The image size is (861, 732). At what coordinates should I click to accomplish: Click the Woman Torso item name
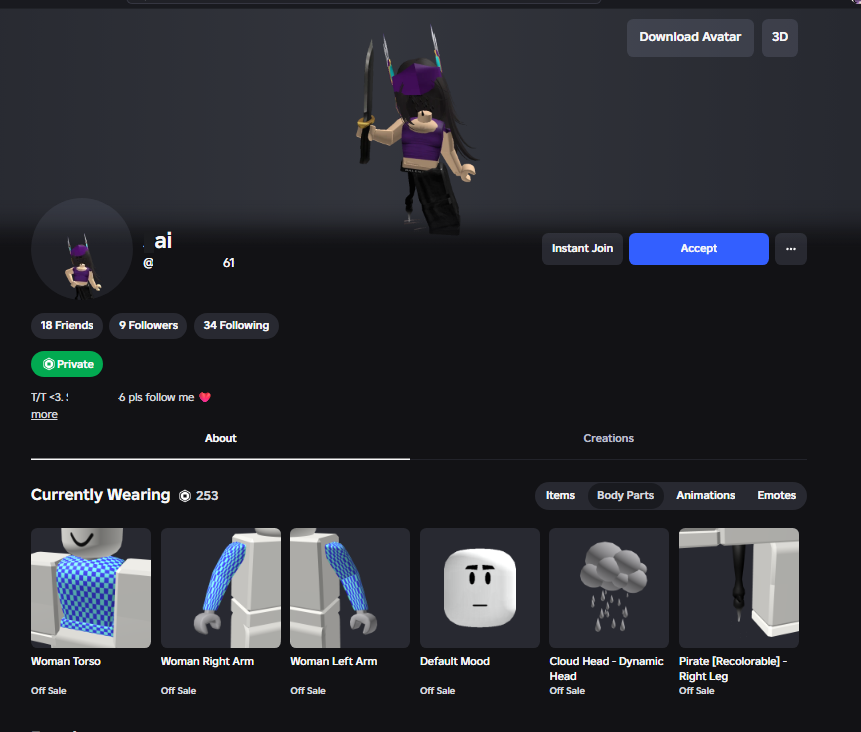pyautogui.click(x=66, y=662)
